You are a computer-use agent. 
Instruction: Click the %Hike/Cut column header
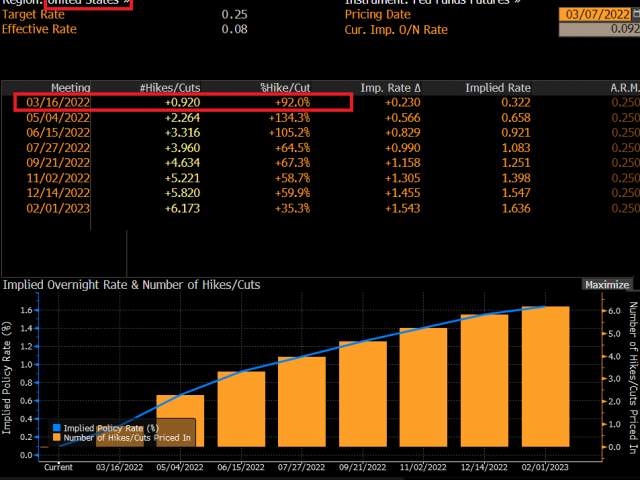[286, 88]
